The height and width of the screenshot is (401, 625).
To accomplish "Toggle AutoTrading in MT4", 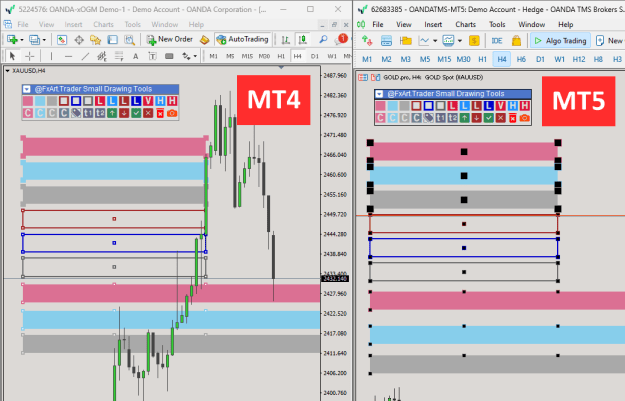I will (243, 39).
